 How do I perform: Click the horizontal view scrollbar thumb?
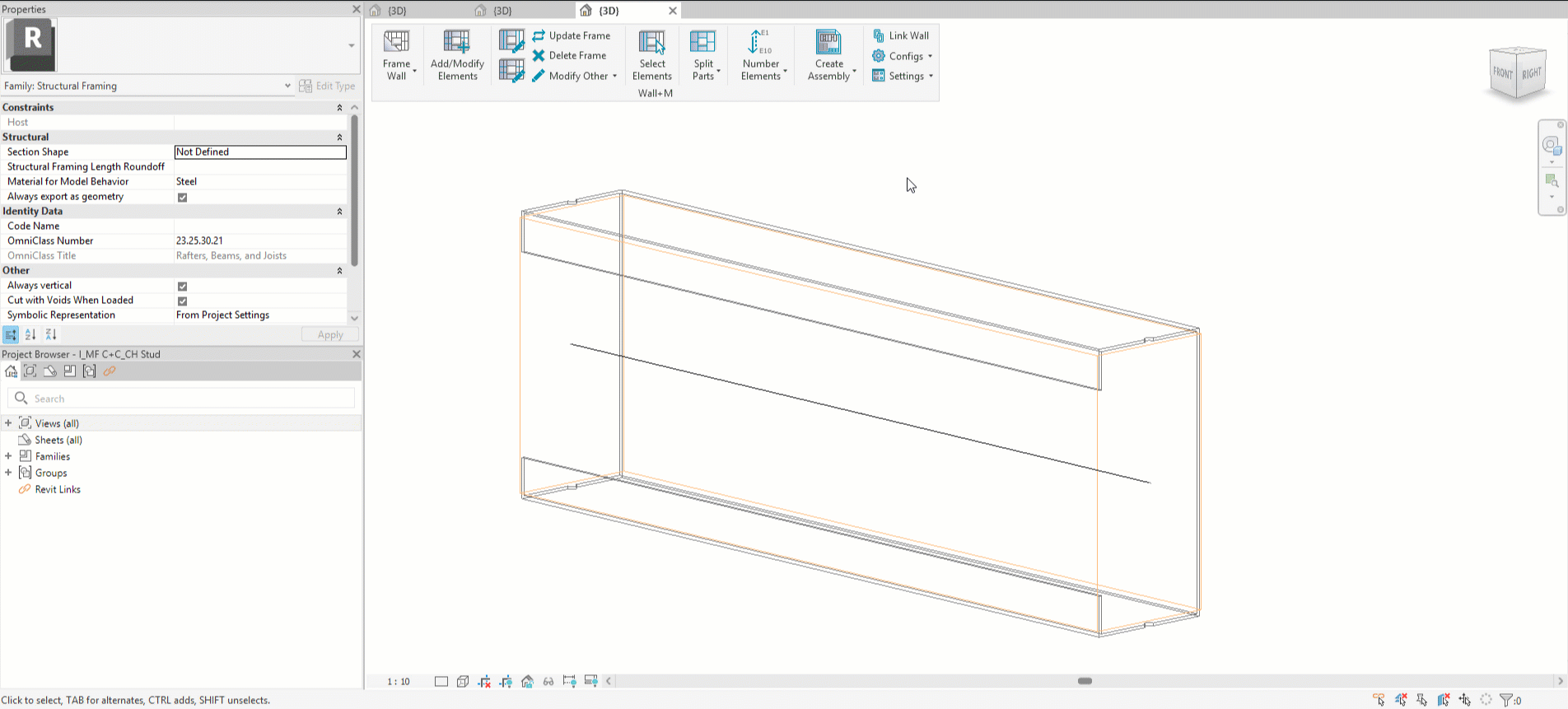click(1085, 681)
